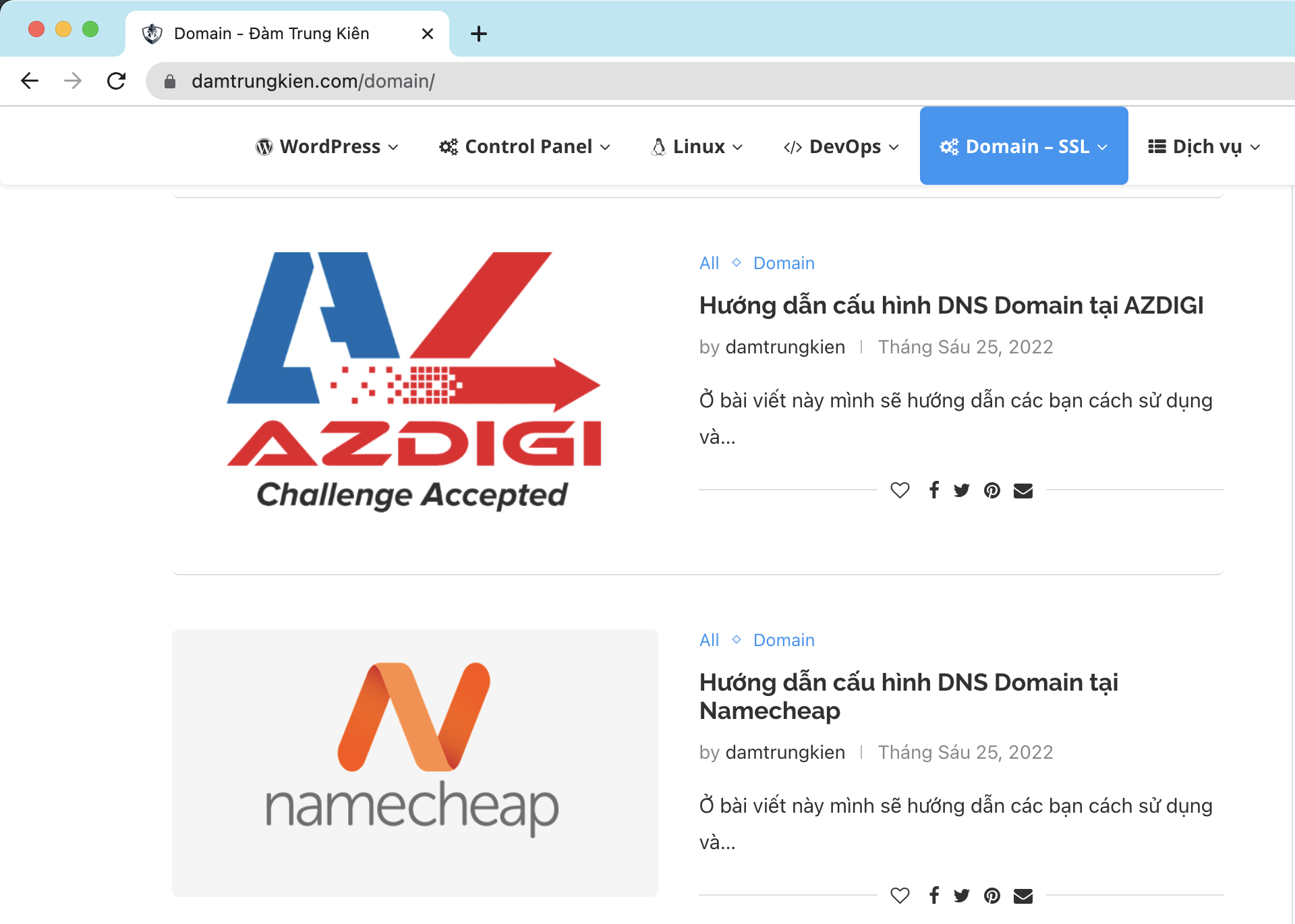Share the AZDIGI post on Facebook
Viewport: 1295px width, 924px height.
pyautogui.click(x=934, y=490)
